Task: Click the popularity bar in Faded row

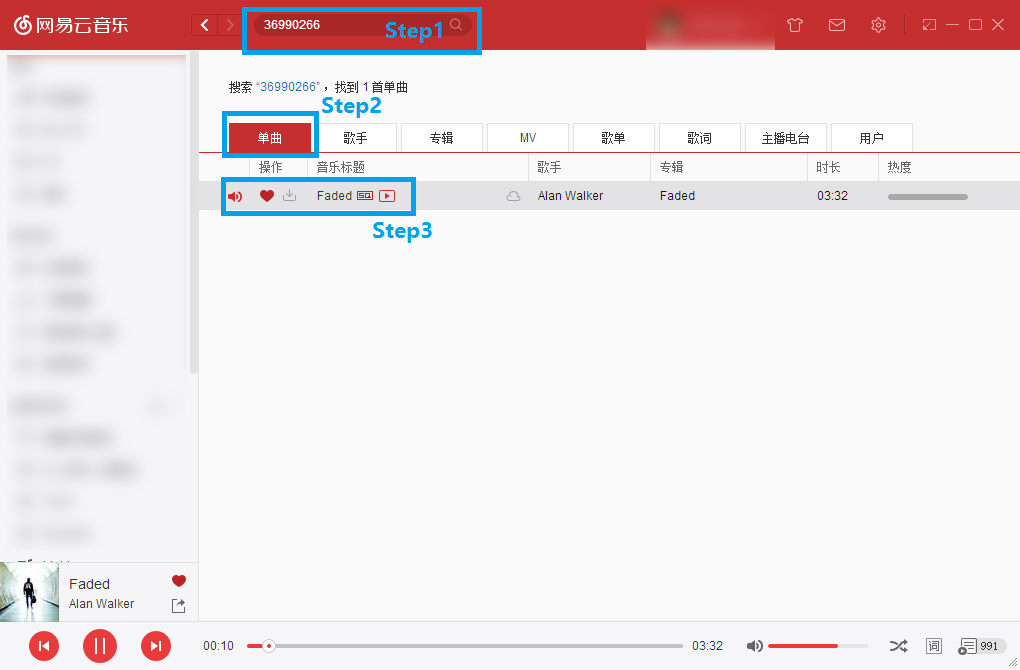Action: click(x=928, y=196)
